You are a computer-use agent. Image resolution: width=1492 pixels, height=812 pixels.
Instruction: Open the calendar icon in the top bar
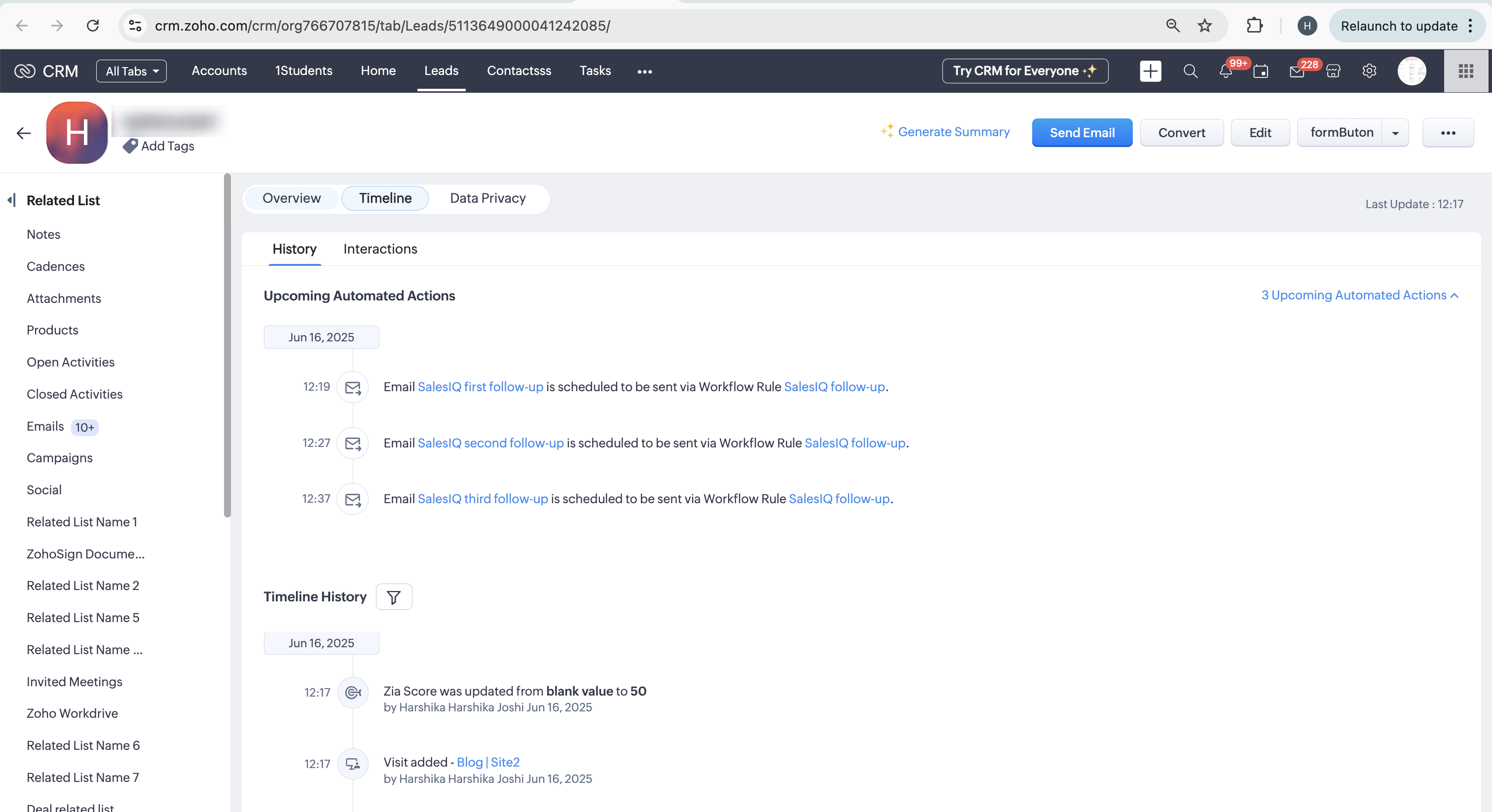pos(1260,71)
